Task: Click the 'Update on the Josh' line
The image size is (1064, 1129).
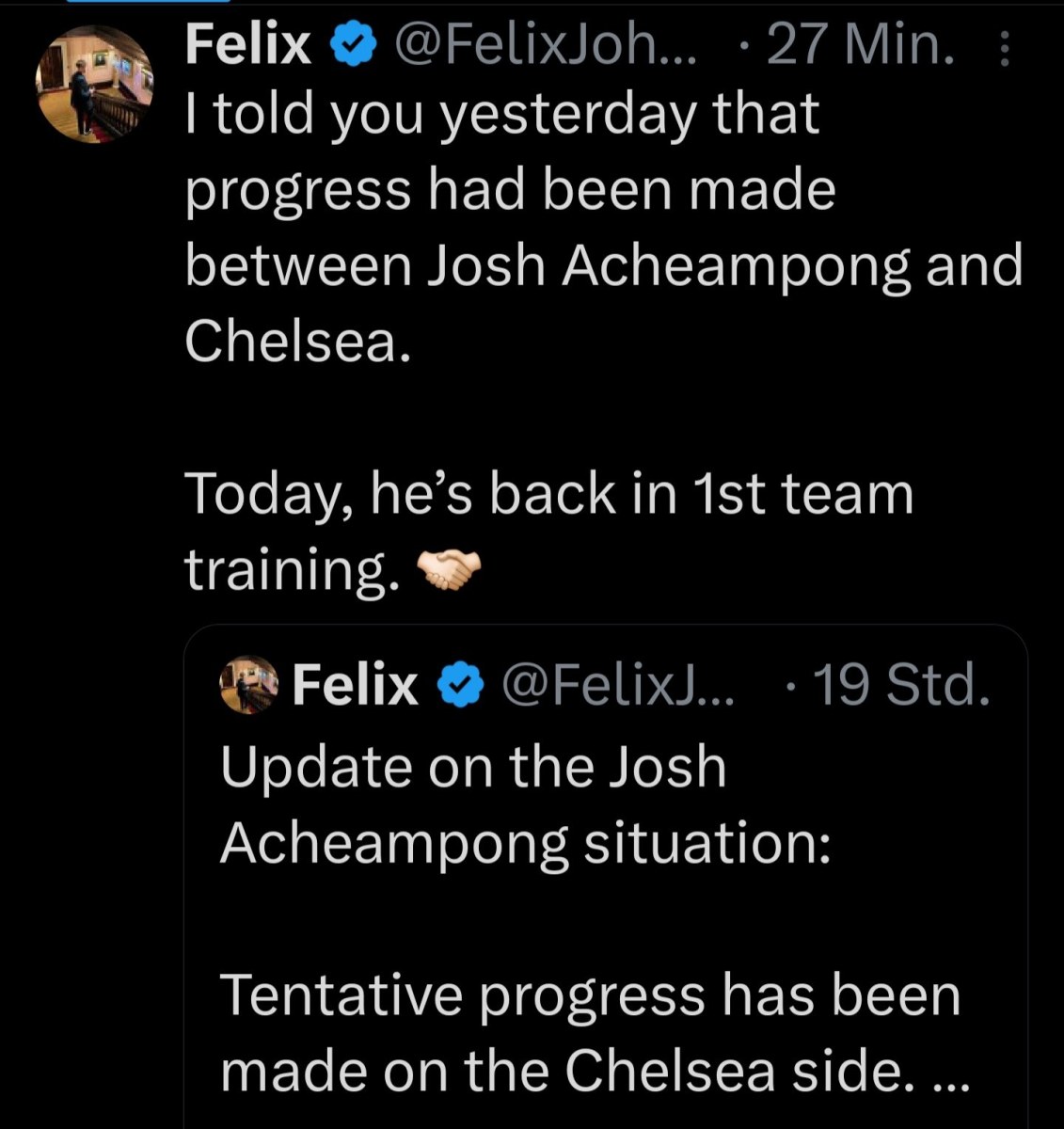Action: 473,767
